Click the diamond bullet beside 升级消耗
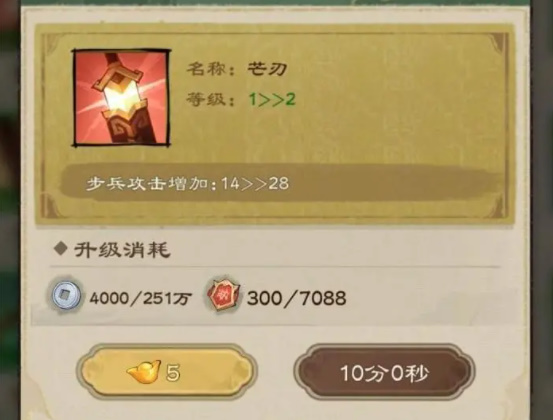The height and width of the screenshot is (420, 553). pos(61,249)
